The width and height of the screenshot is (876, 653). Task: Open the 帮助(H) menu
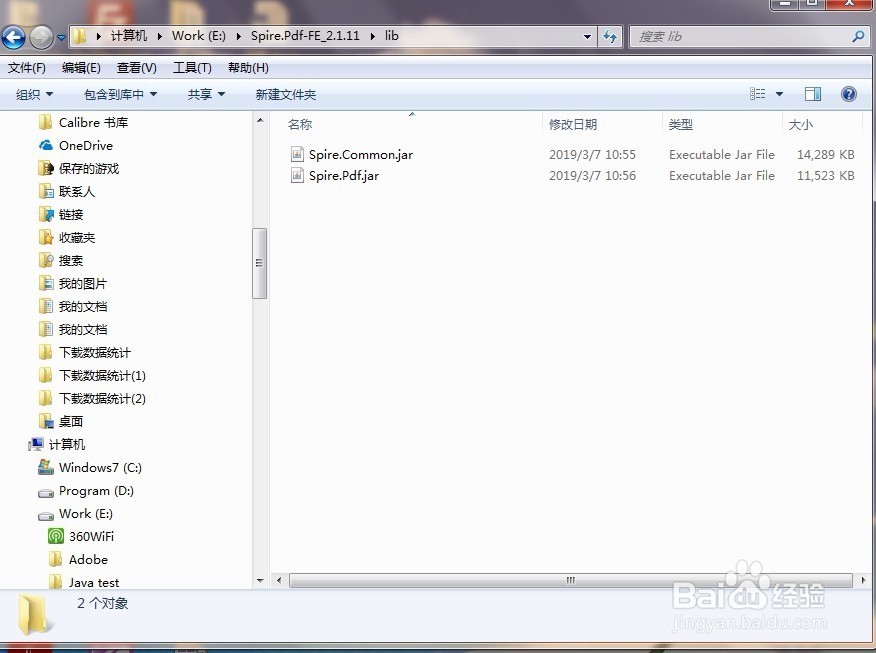coord(248,68)
